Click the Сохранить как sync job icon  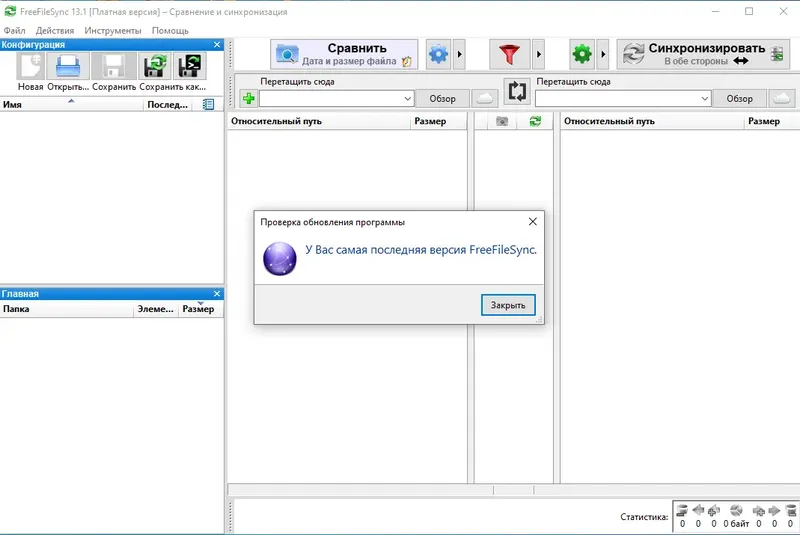[155, 66]
